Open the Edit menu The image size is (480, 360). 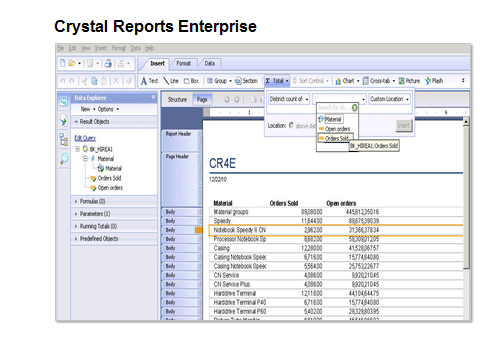coord(72,48)
